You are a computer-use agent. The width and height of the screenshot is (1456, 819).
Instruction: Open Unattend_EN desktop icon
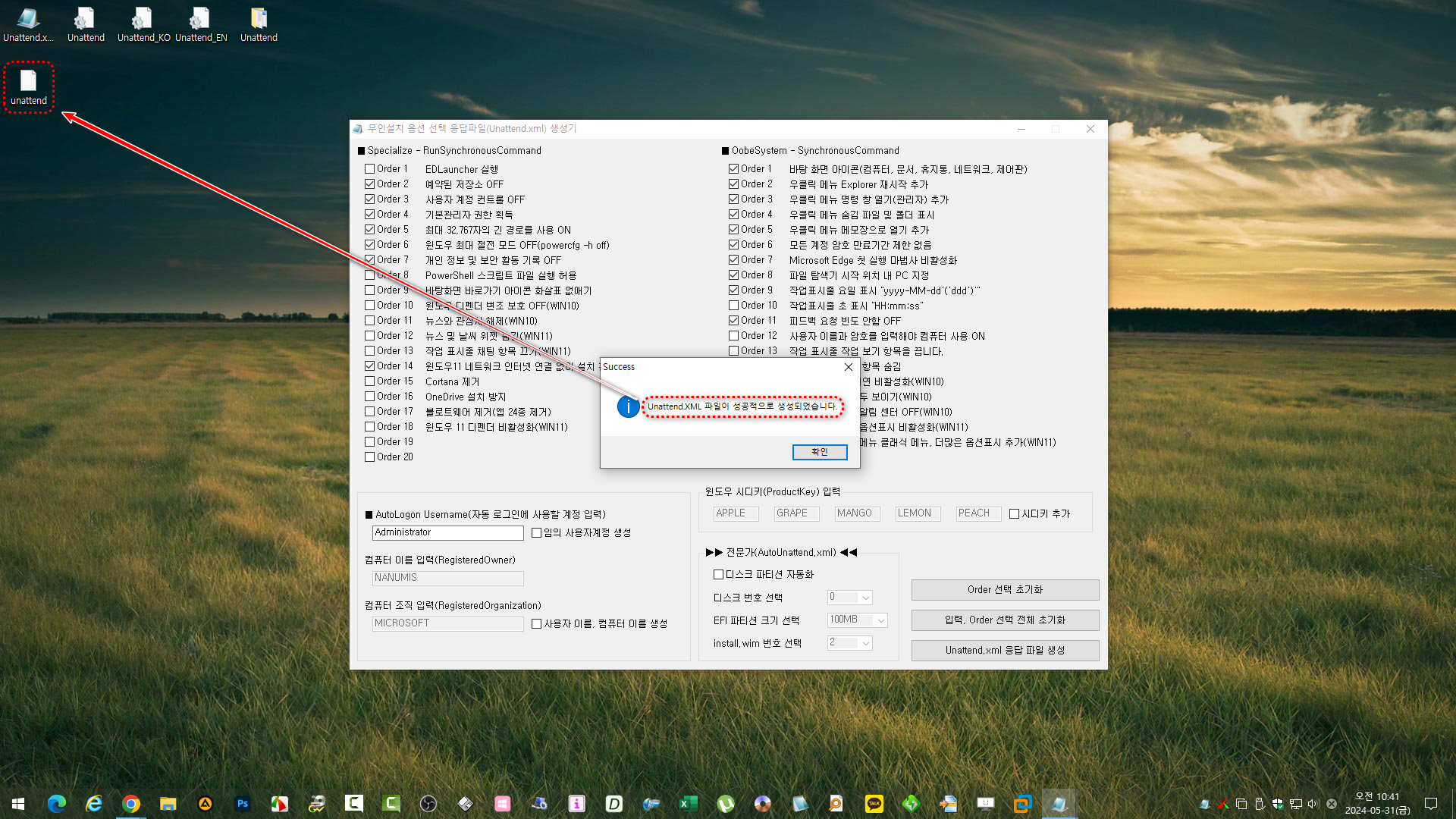pos(201,24)
